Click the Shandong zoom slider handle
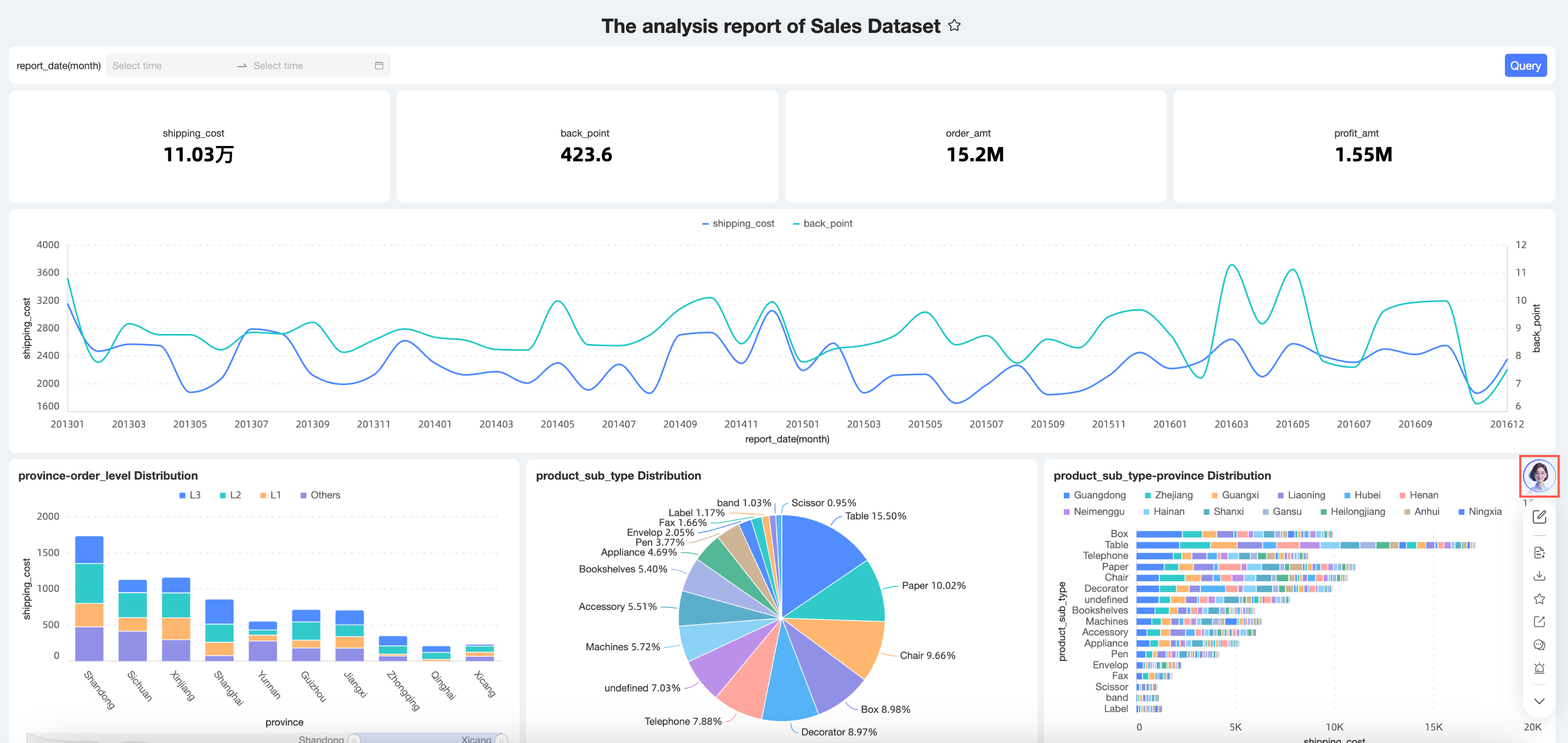1568x743 pixels. (353, 739)
